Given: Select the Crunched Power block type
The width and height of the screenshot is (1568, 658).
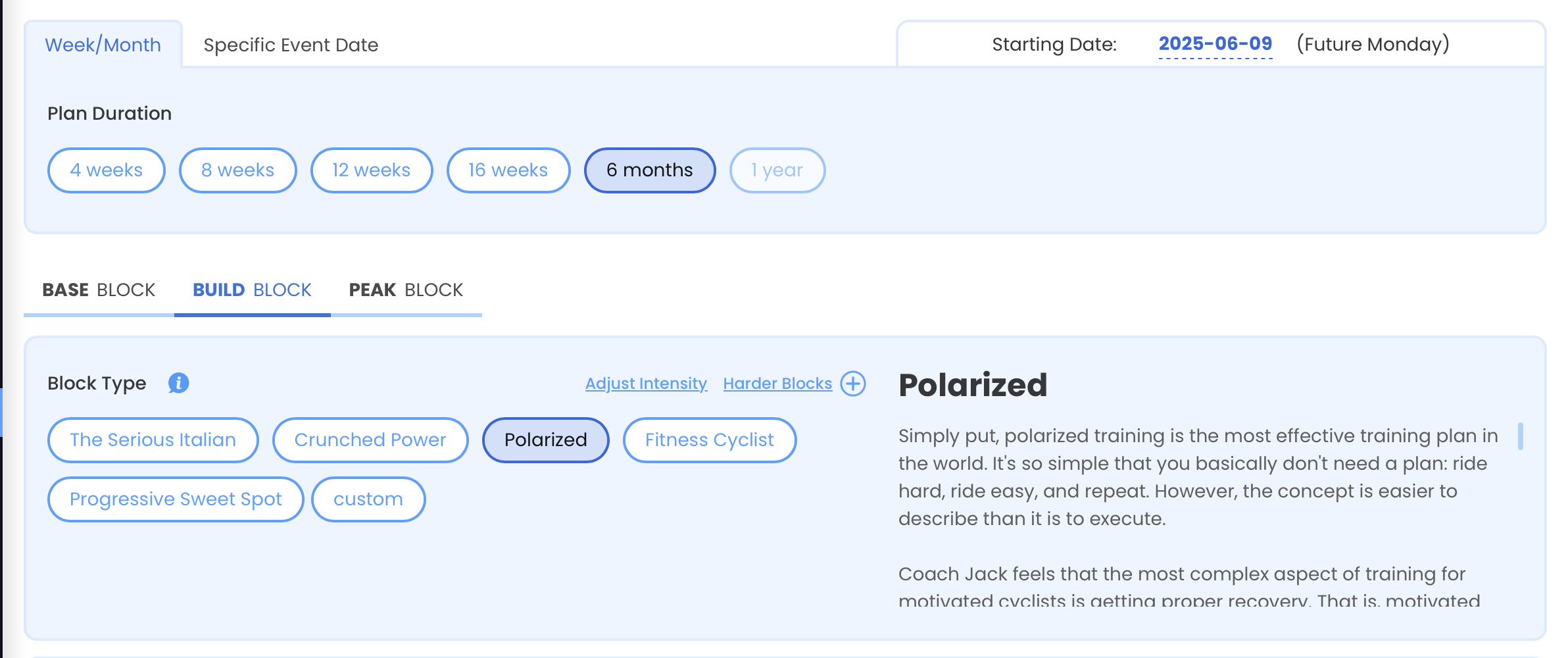Looking at the screenshot, I should pyautogui.click(x=370, y=440).
